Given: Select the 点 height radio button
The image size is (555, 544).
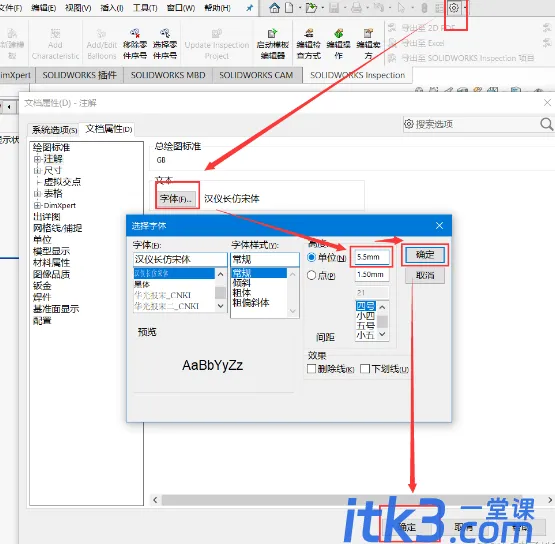Looking at the screenshot, I should point(311,275).
